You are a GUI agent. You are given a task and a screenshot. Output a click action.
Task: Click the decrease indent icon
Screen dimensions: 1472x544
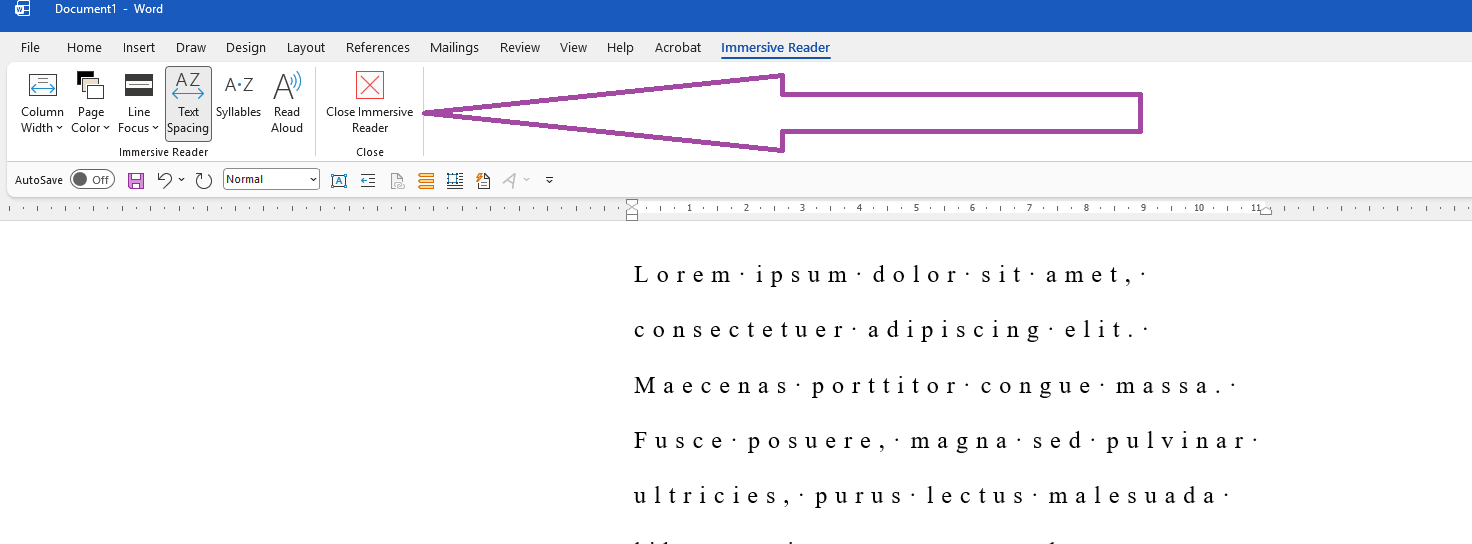click(368, 180)
